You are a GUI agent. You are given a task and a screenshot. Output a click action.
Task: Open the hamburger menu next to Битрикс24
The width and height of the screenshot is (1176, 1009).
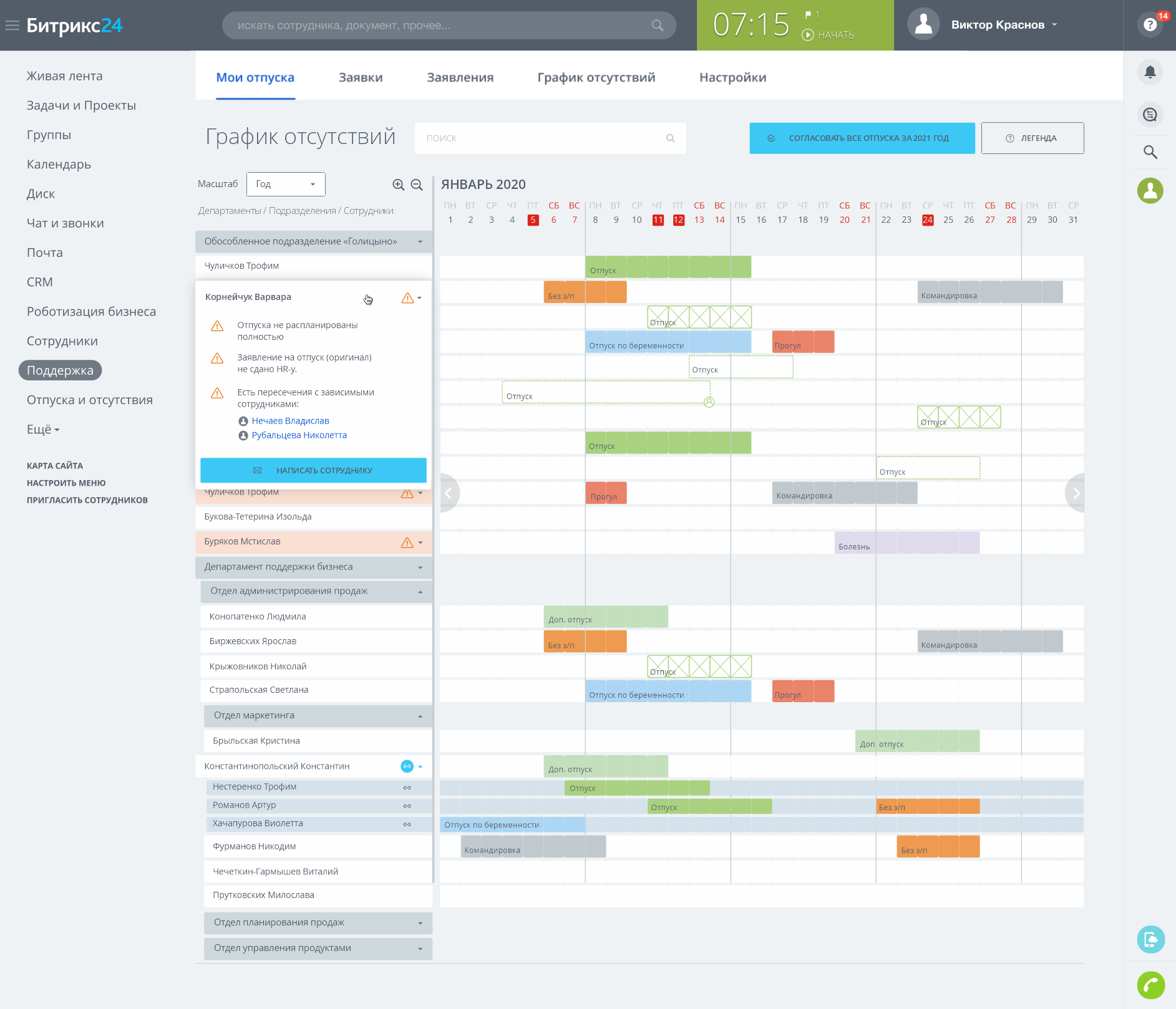click(x=12, y=26)
